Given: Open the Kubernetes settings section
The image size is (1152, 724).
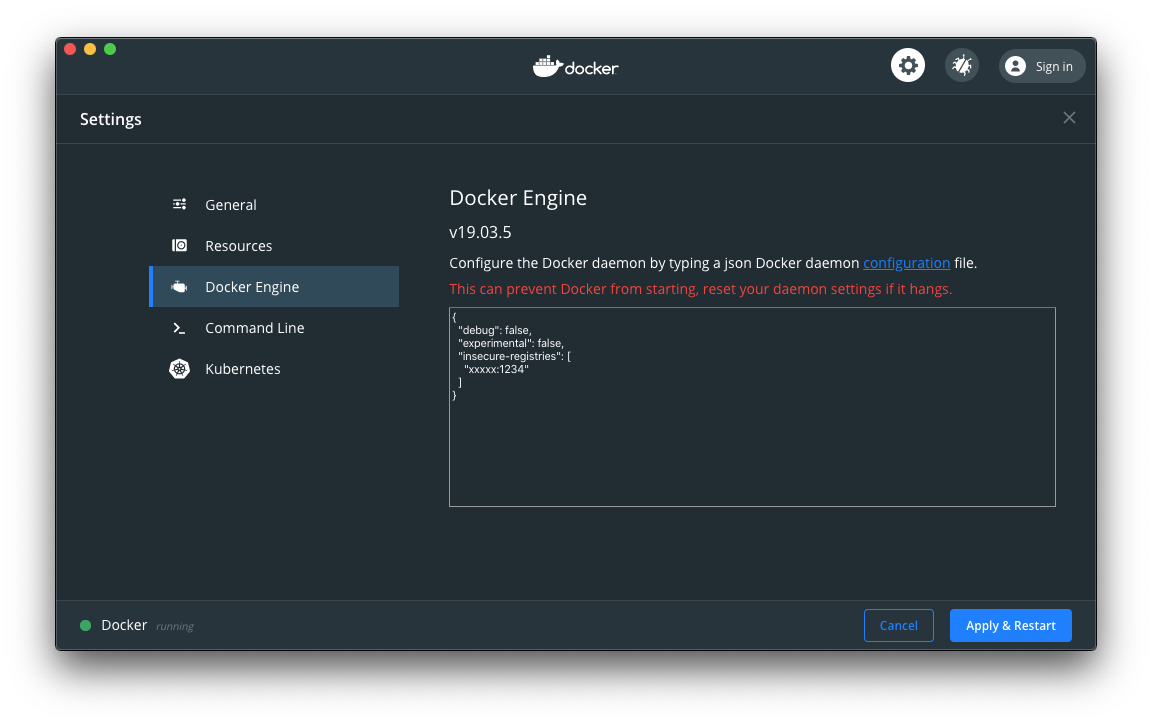Looking at the screenshot, I should pos(243,369).
